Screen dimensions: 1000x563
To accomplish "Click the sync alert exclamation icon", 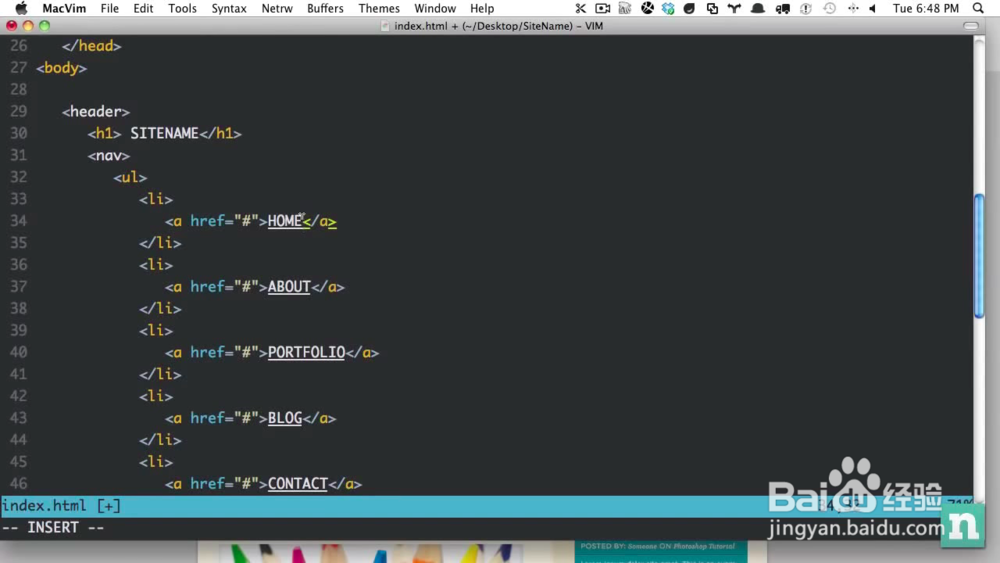I will point(806,8).
